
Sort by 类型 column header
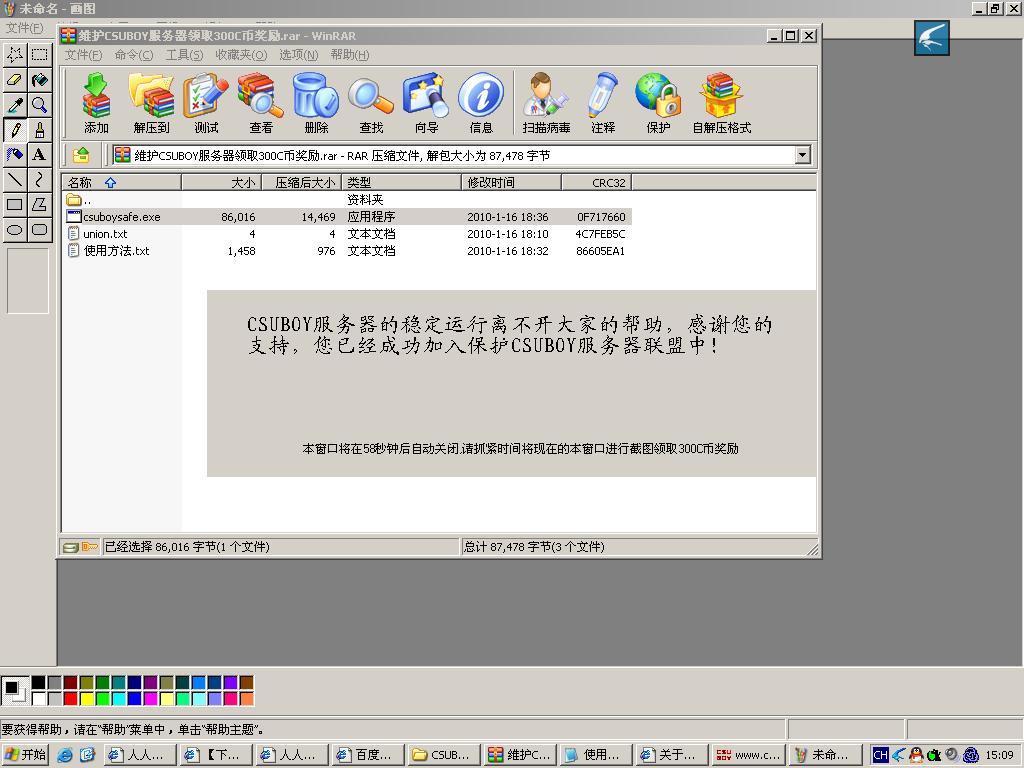coord(402,182)
